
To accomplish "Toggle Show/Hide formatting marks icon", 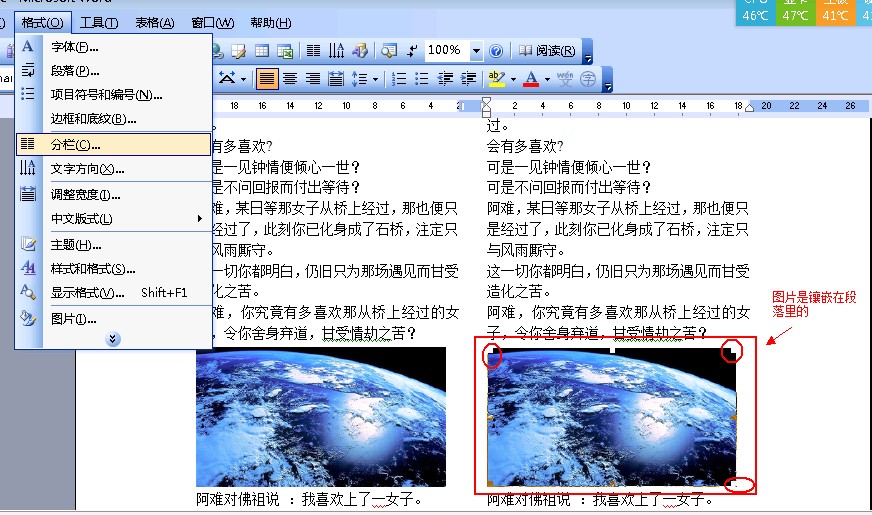I will pos(412,51).
